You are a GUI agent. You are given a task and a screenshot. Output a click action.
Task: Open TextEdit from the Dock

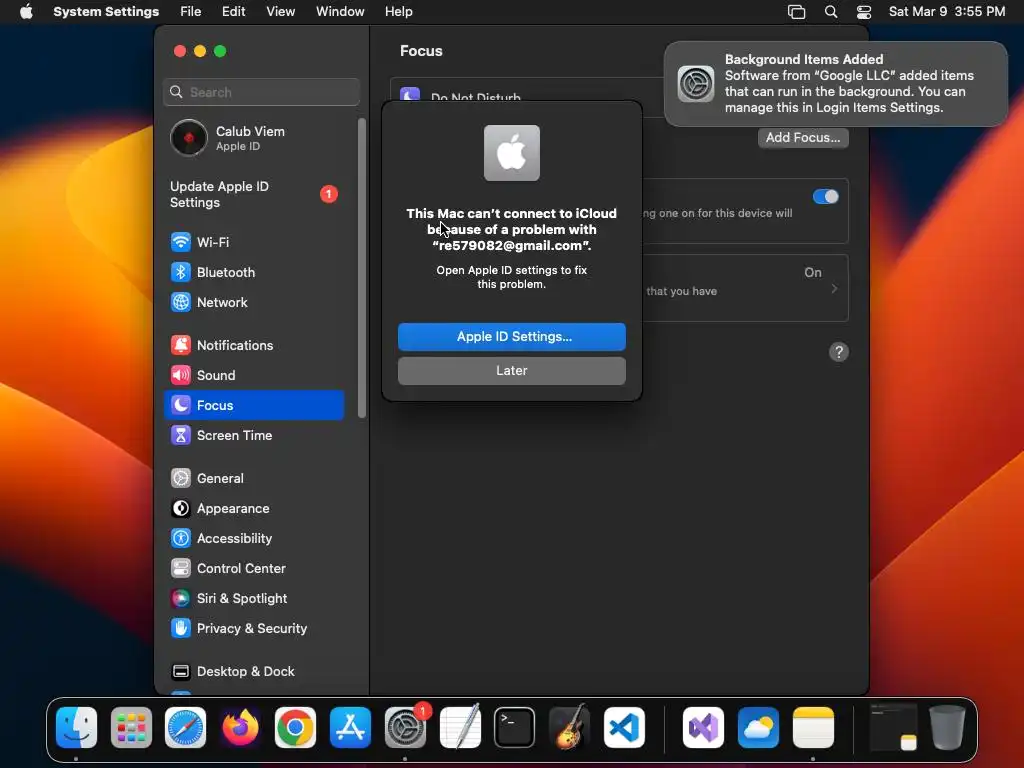460,728
